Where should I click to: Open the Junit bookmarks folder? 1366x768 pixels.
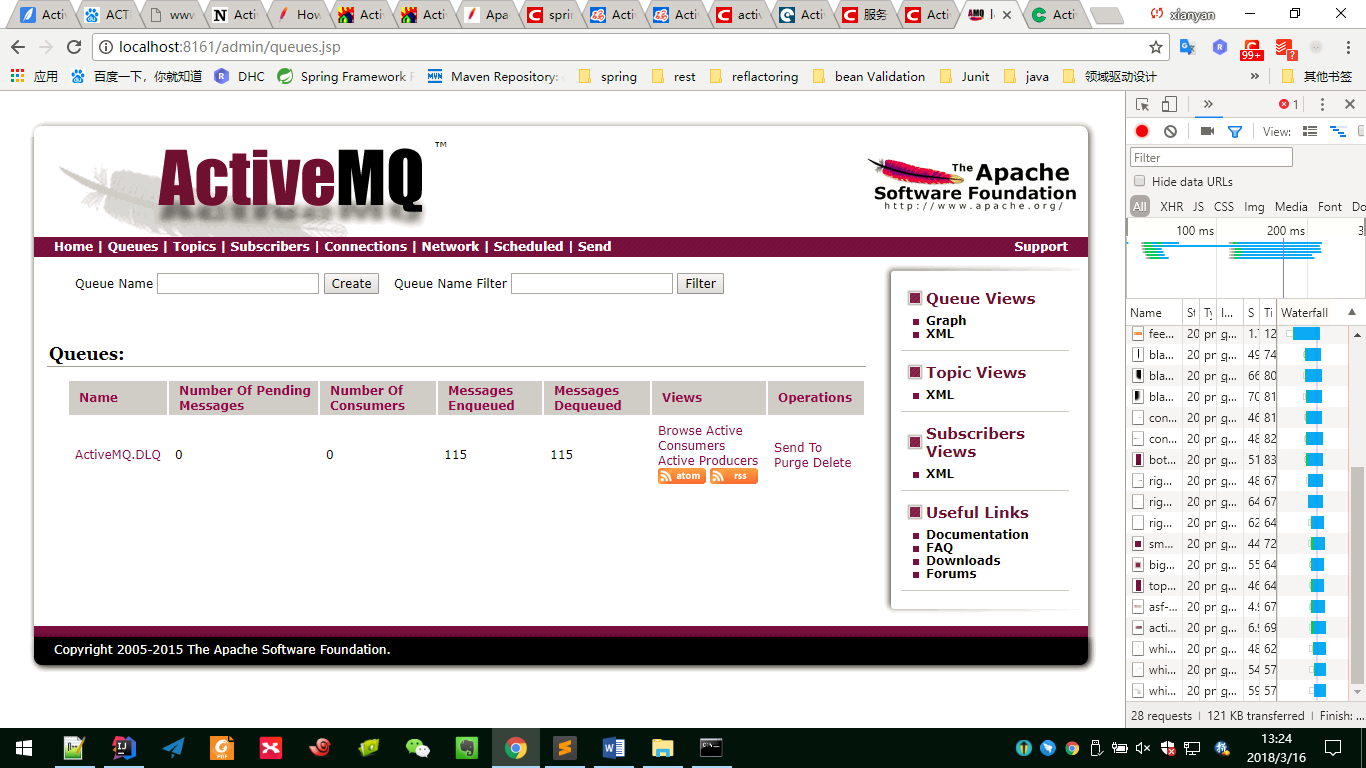tap(964, 76)
